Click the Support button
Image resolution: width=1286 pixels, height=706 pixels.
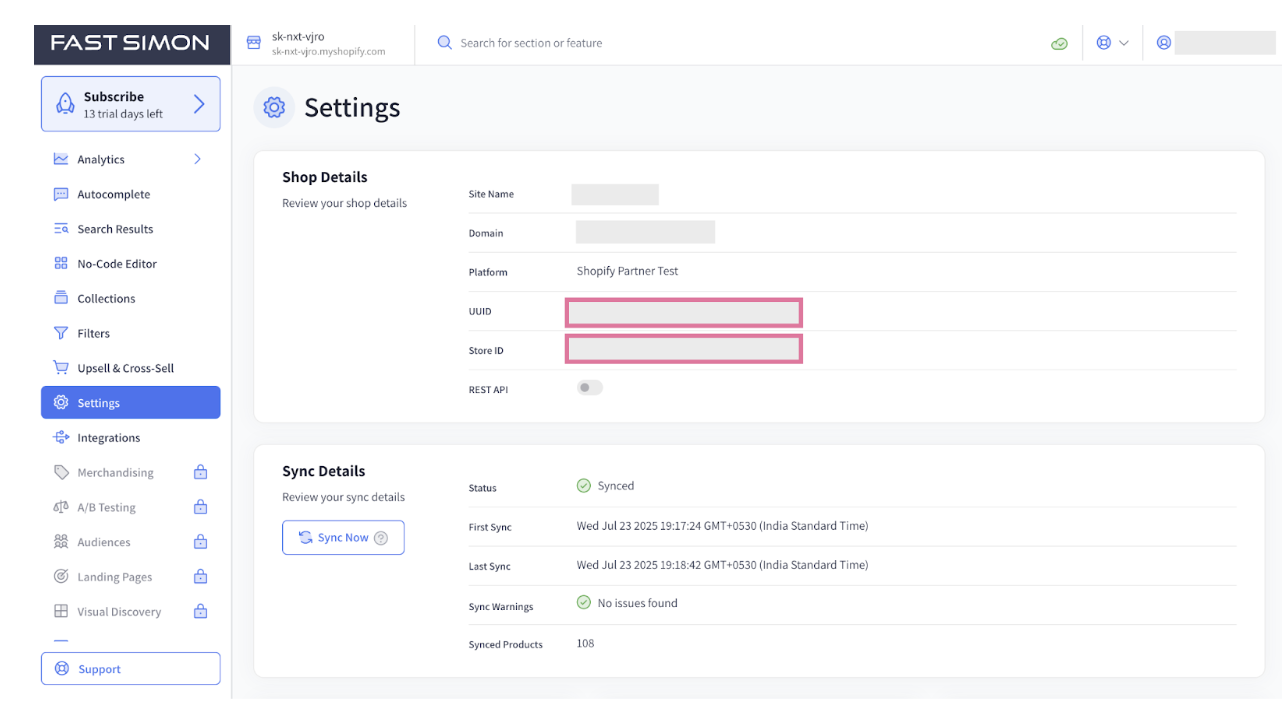130,669
